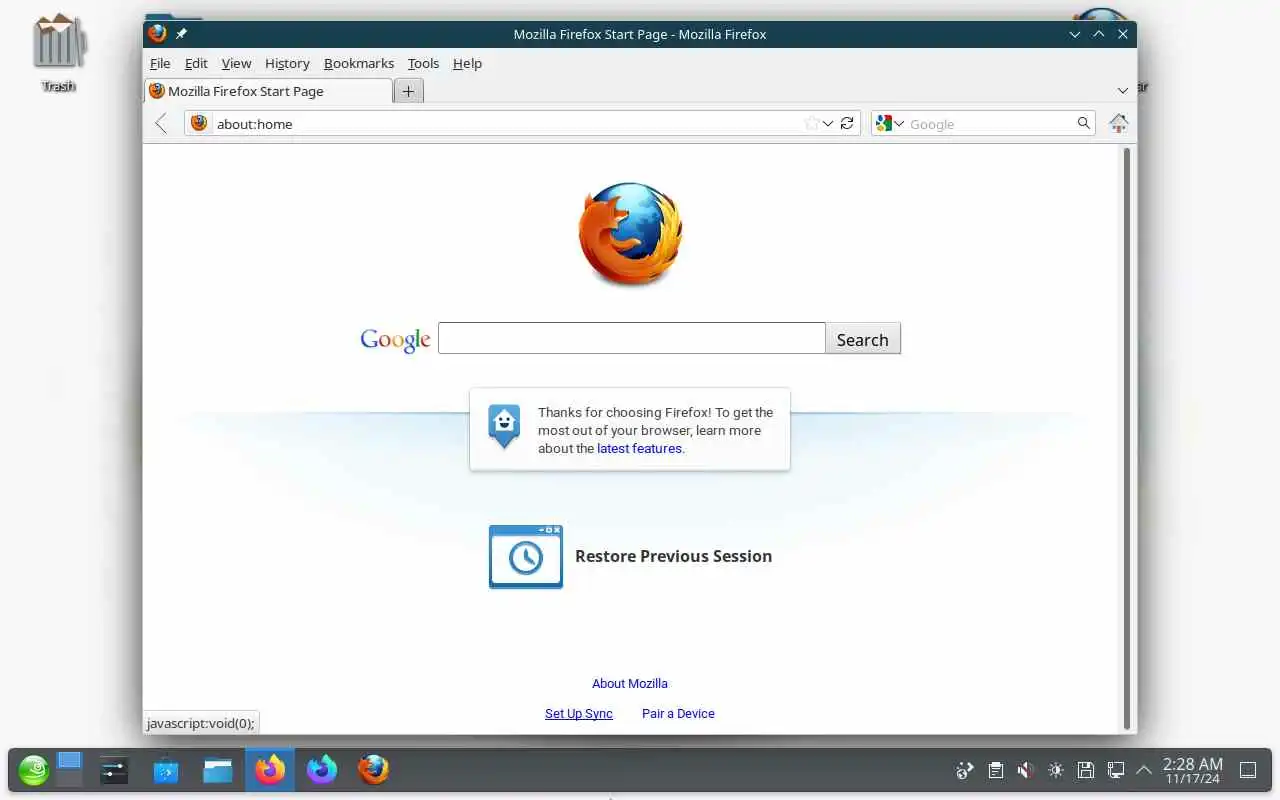Bookmark this page with the star icon
The height and width of the screenshot is (800, 1280).
812,123
